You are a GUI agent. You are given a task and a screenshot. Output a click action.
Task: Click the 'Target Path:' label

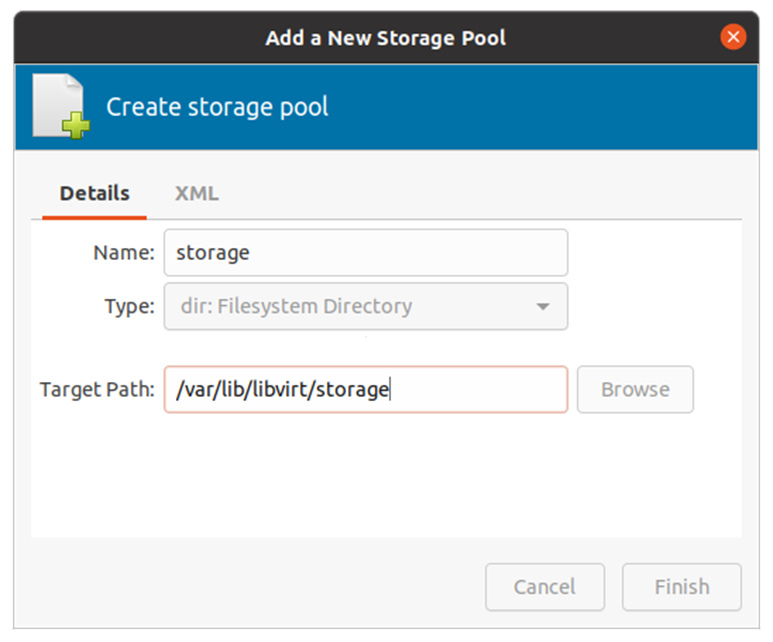[97, 390]
